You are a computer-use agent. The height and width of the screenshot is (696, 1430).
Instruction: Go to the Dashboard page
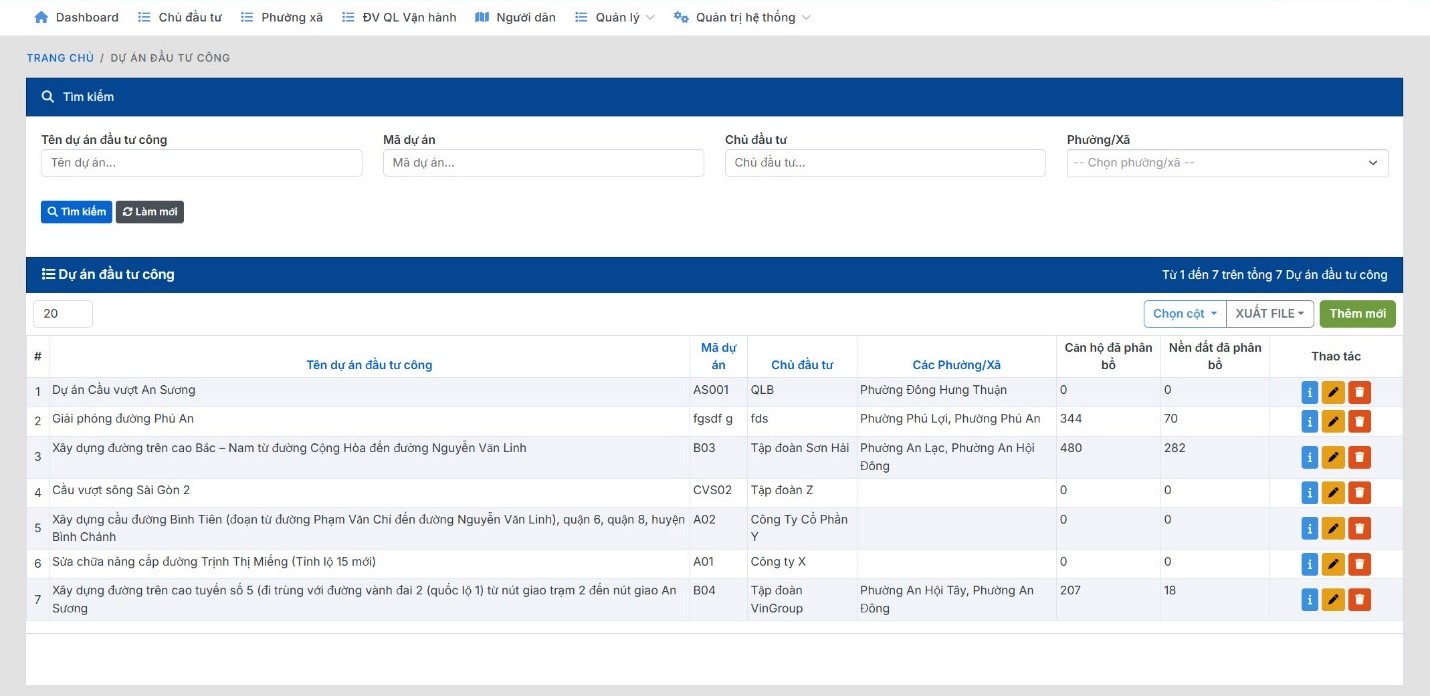76,17
